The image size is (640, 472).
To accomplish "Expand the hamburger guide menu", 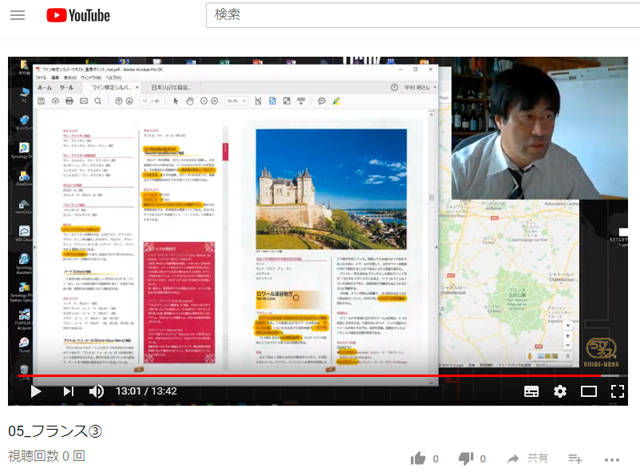I will [x=17, y=16].
